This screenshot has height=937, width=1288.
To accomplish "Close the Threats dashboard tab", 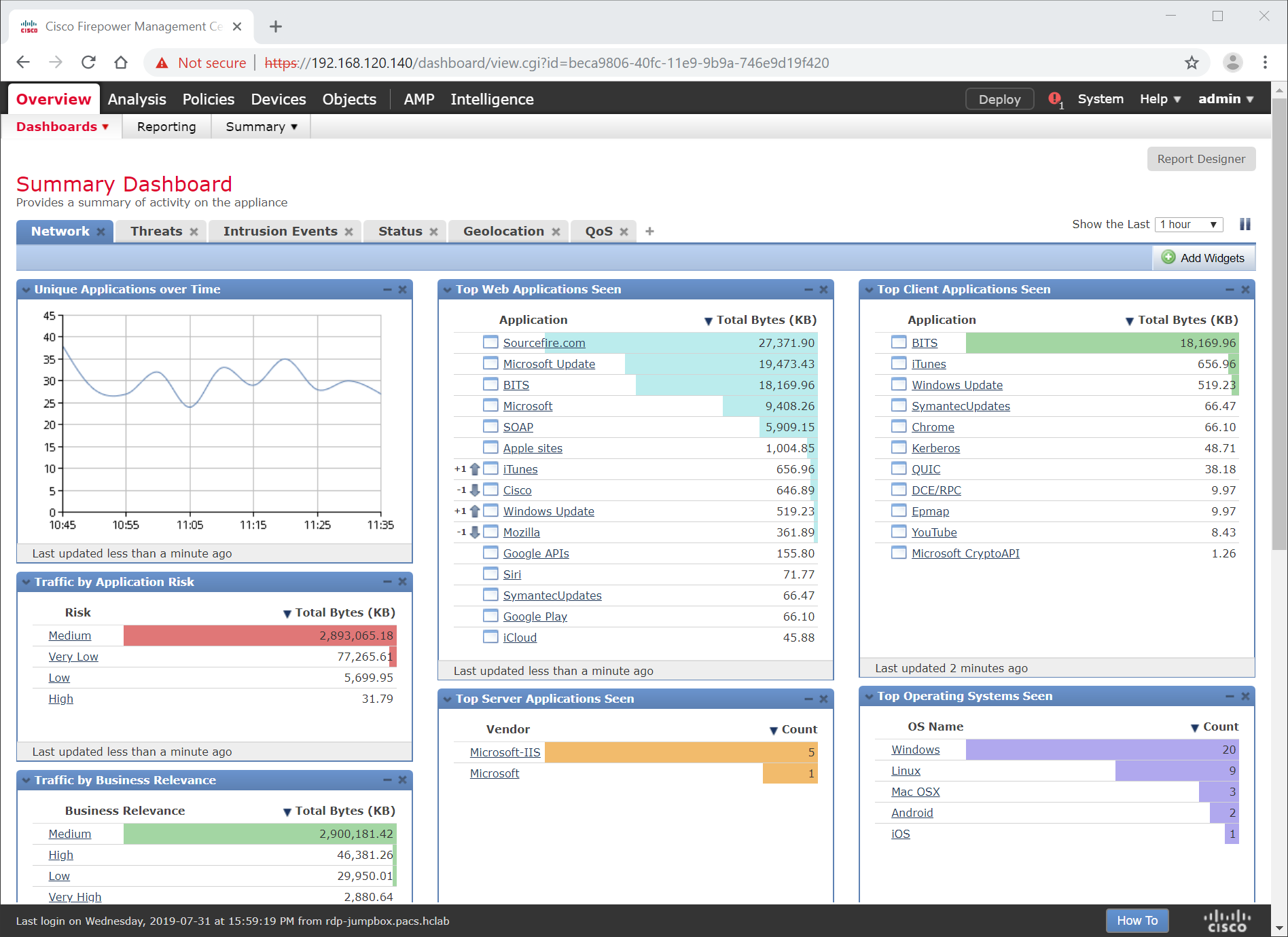I will pos(194,232).
